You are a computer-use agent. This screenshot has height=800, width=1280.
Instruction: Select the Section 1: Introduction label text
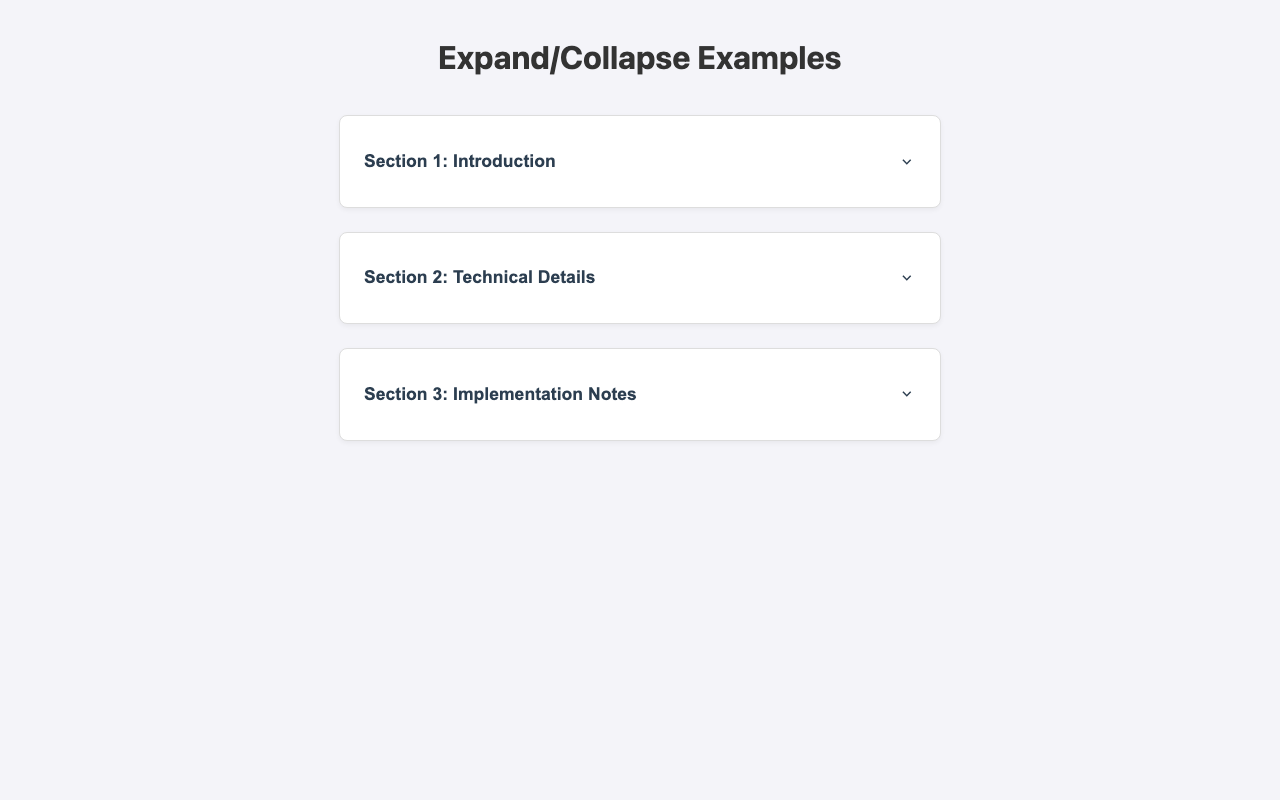click(x=460, y=161)
